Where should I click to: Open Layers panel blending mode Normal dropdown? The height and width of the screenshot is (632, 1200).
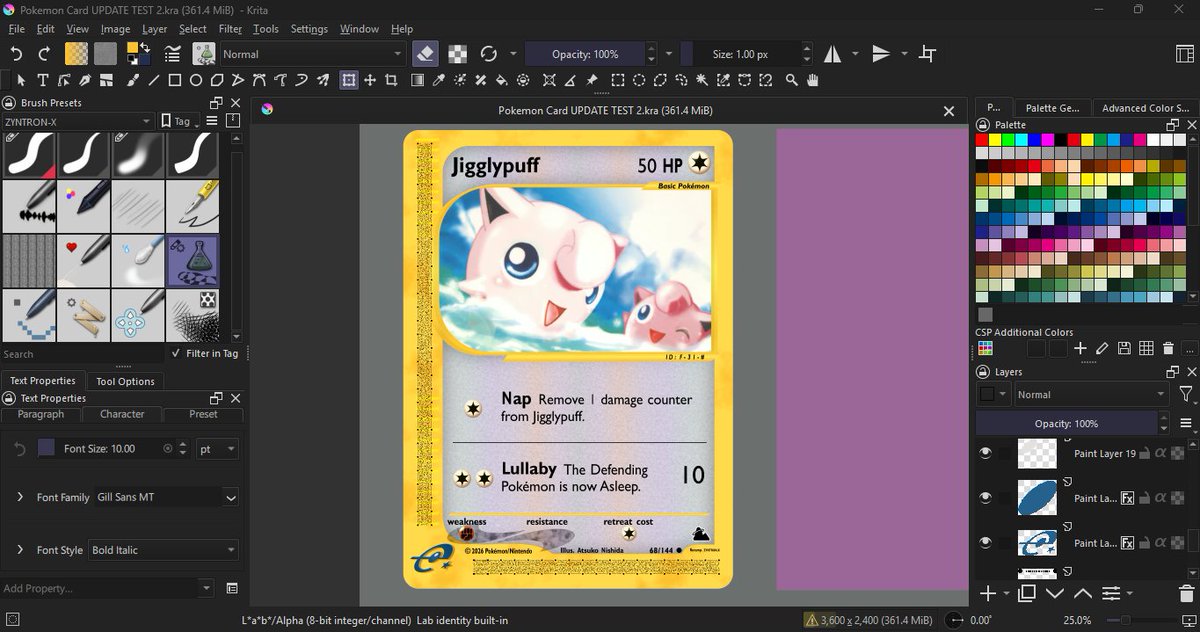pyautogui.click(x=1091, y=395)
